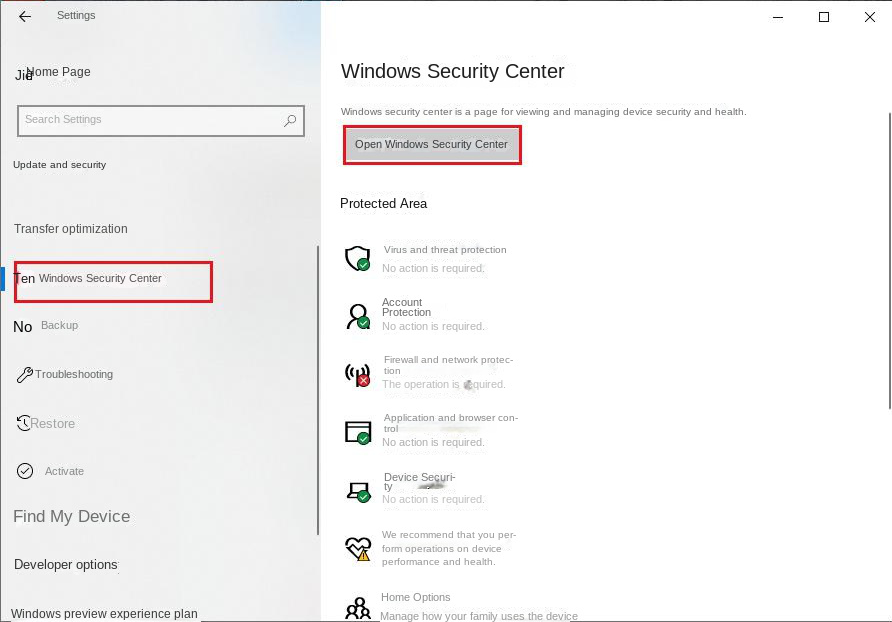Click the Activate checkmark circle icon
Screen dimensions: 892x622
click(x=25, y=471)
